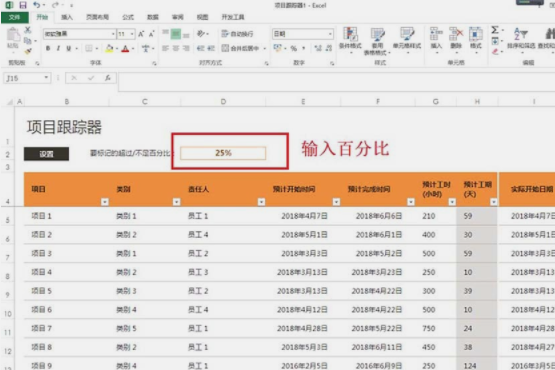Toggle underline formatting
The image size is (555, 370).
pyautogui.click(x=69, y=48)
